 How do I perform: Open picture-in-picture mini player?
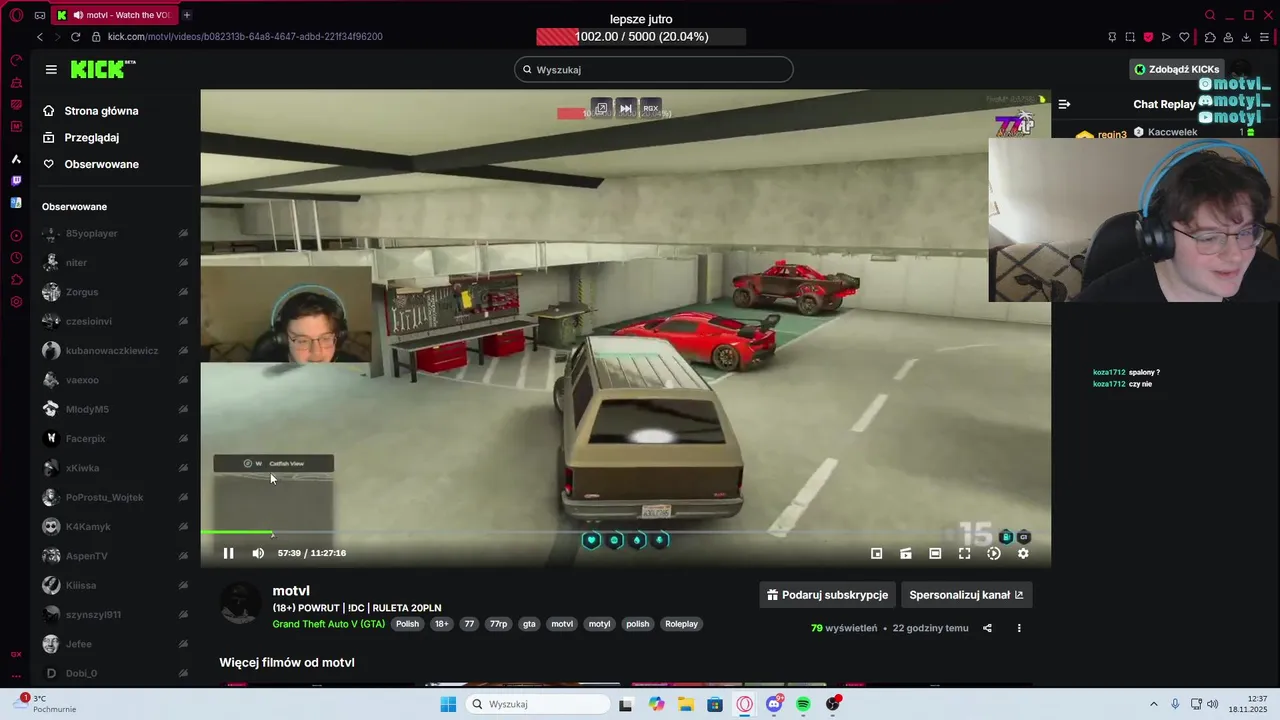pyautogui.click(x=876, y=553)
